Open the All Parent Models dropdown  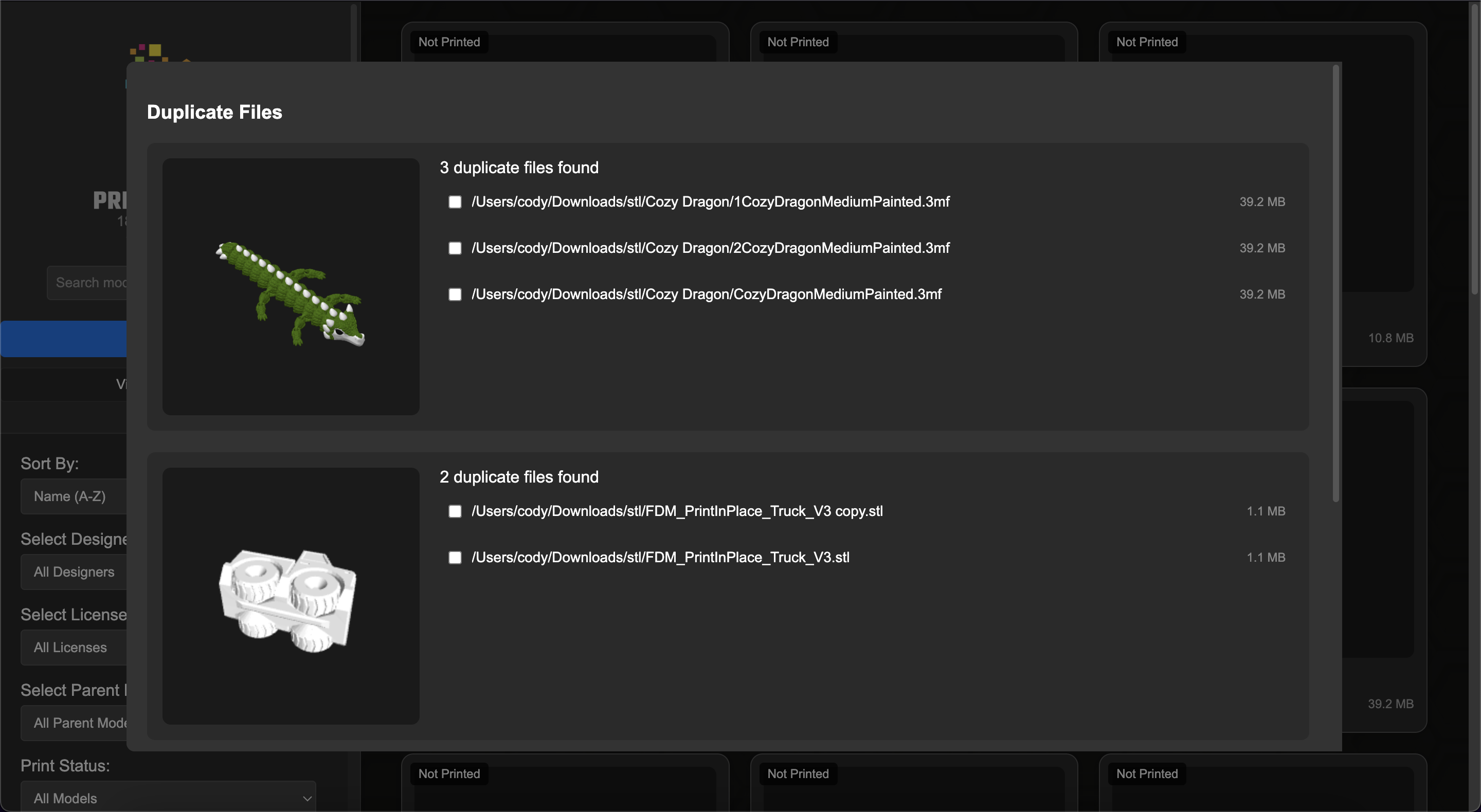74,723
